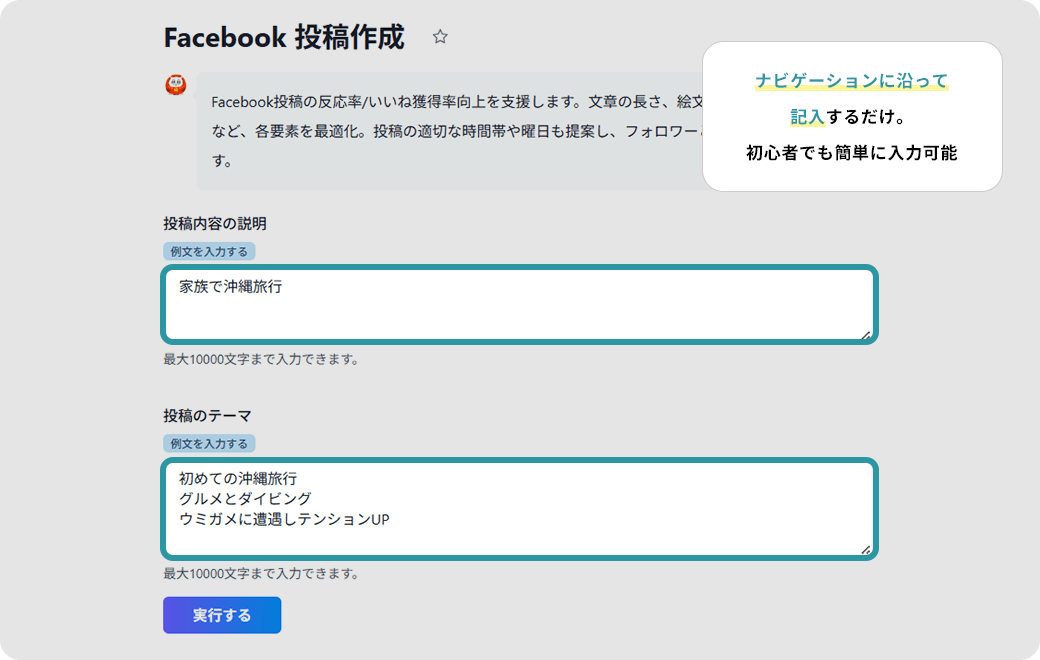Click resize handle of the post description textarea
Viewport: 1040px width, 660px height.
point(865,335)
